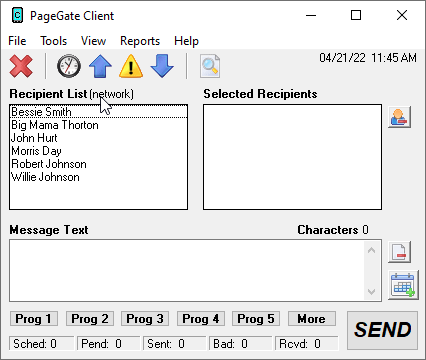Select Morris Day in recipient list

(99, 151)
